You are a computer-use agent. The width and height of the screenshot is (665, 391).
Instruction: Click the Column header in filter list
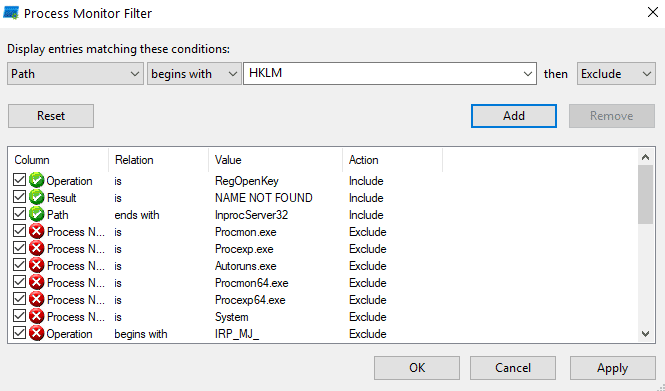(58, 160)
